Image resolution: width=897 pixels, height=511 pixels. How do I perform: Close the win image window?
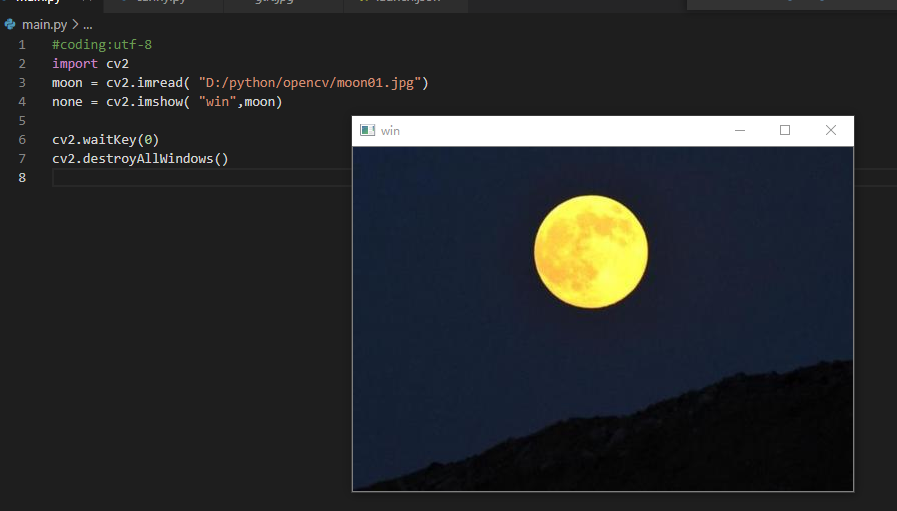(831, 130)
